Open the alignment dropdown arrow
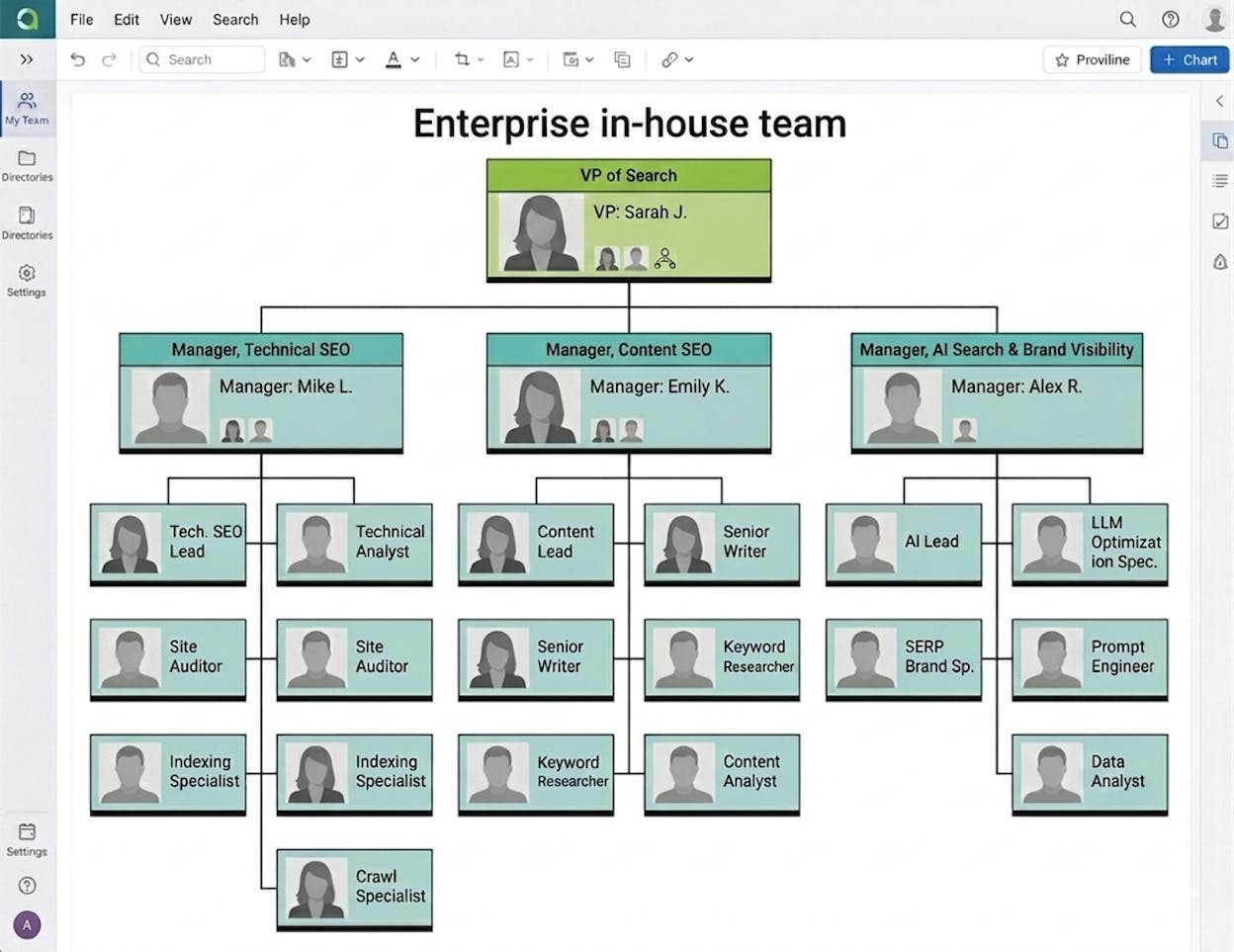The height and width of the screenshot is (952, 1234). coord(360,59)
